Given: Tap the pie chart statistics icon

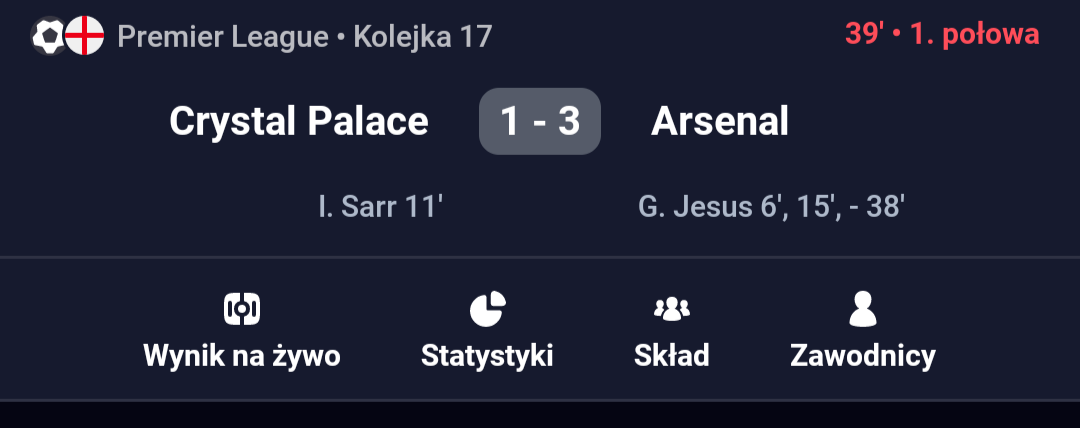Looking at the screenshot, I should [487, 309].
